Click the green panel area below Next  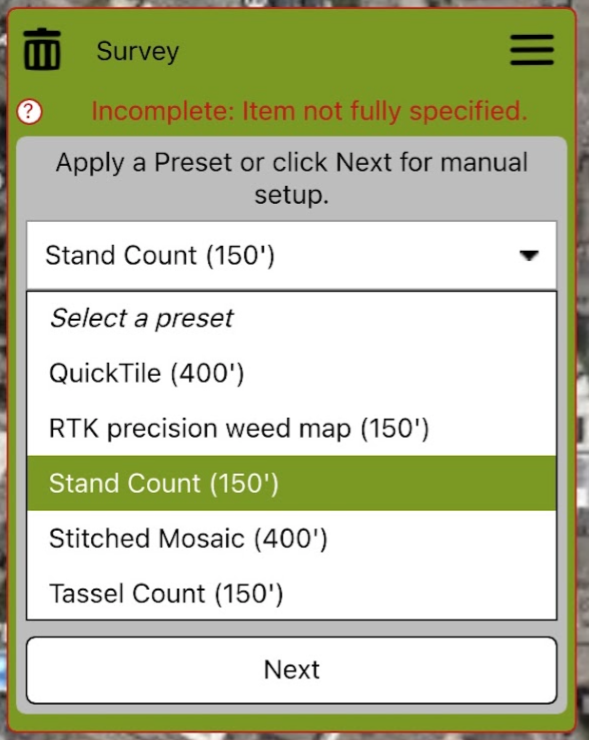pos(292,723)
